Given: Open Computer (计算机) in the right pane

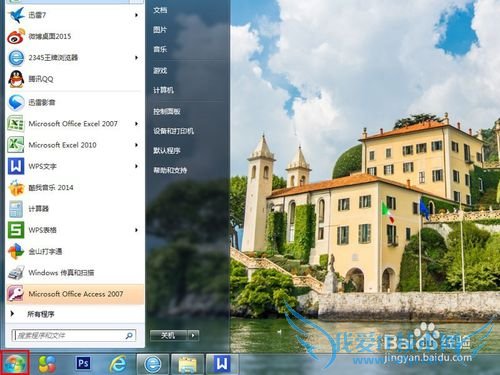Looking at the screenshot, I should coord(163,90).
